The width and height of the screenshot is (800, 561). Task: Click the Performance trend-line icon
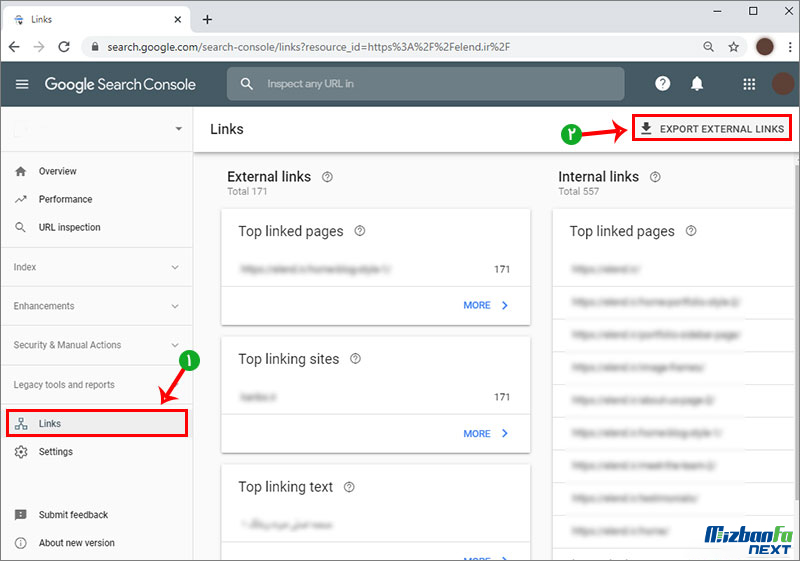click(20, 199)
